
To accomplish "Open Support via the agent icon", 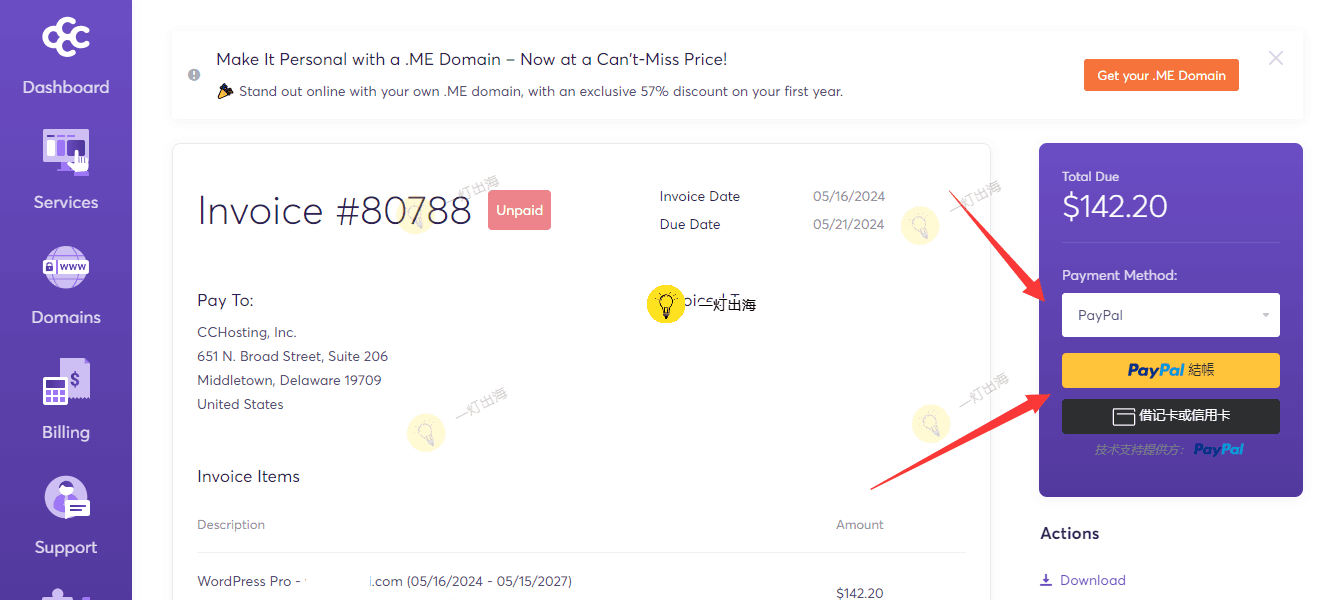I will tap(66, 497).
